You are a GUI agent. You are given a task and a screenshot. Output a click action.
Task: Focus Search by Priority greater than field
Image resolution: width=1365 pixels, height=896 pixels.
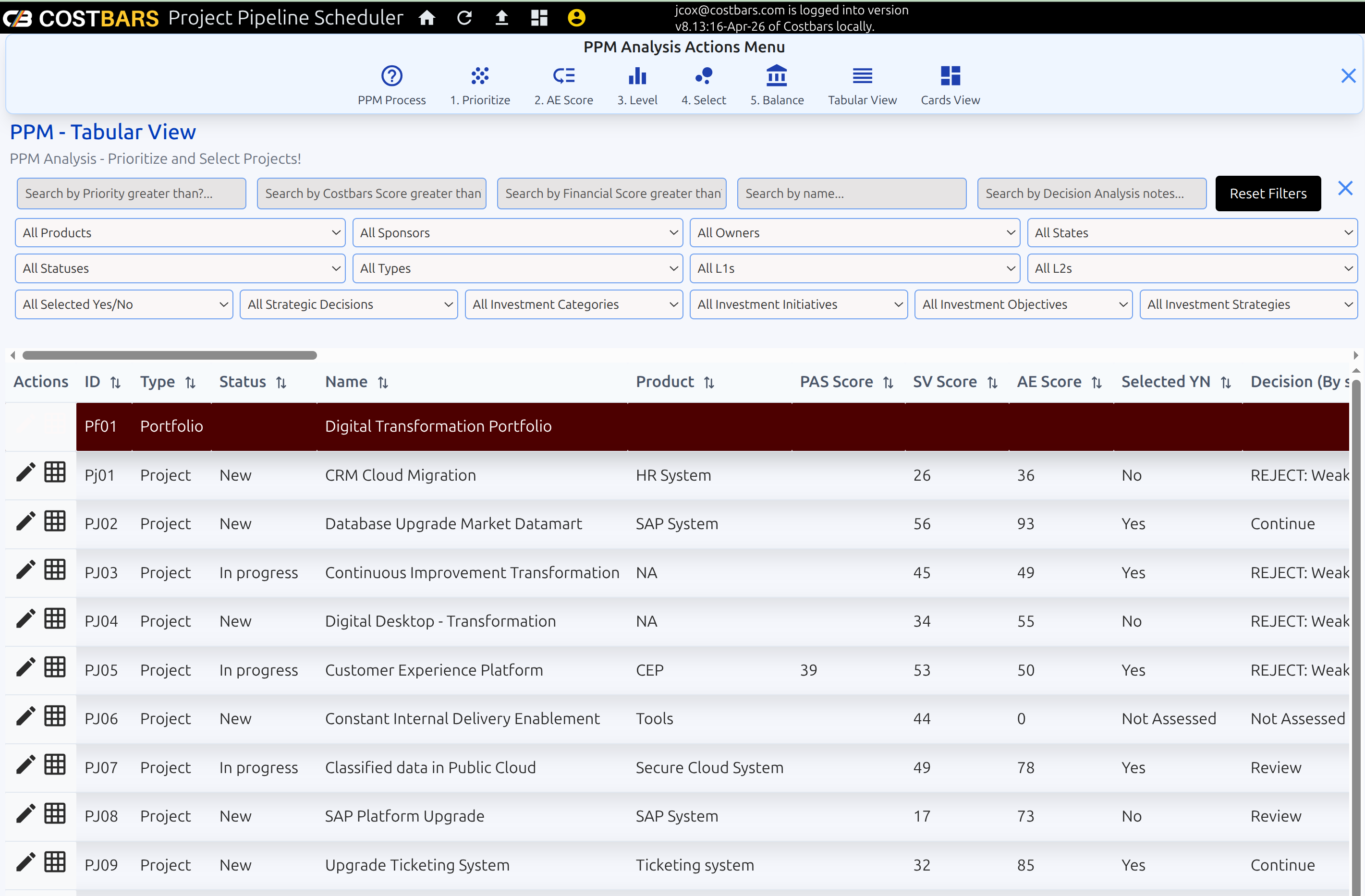click(131, 193)
